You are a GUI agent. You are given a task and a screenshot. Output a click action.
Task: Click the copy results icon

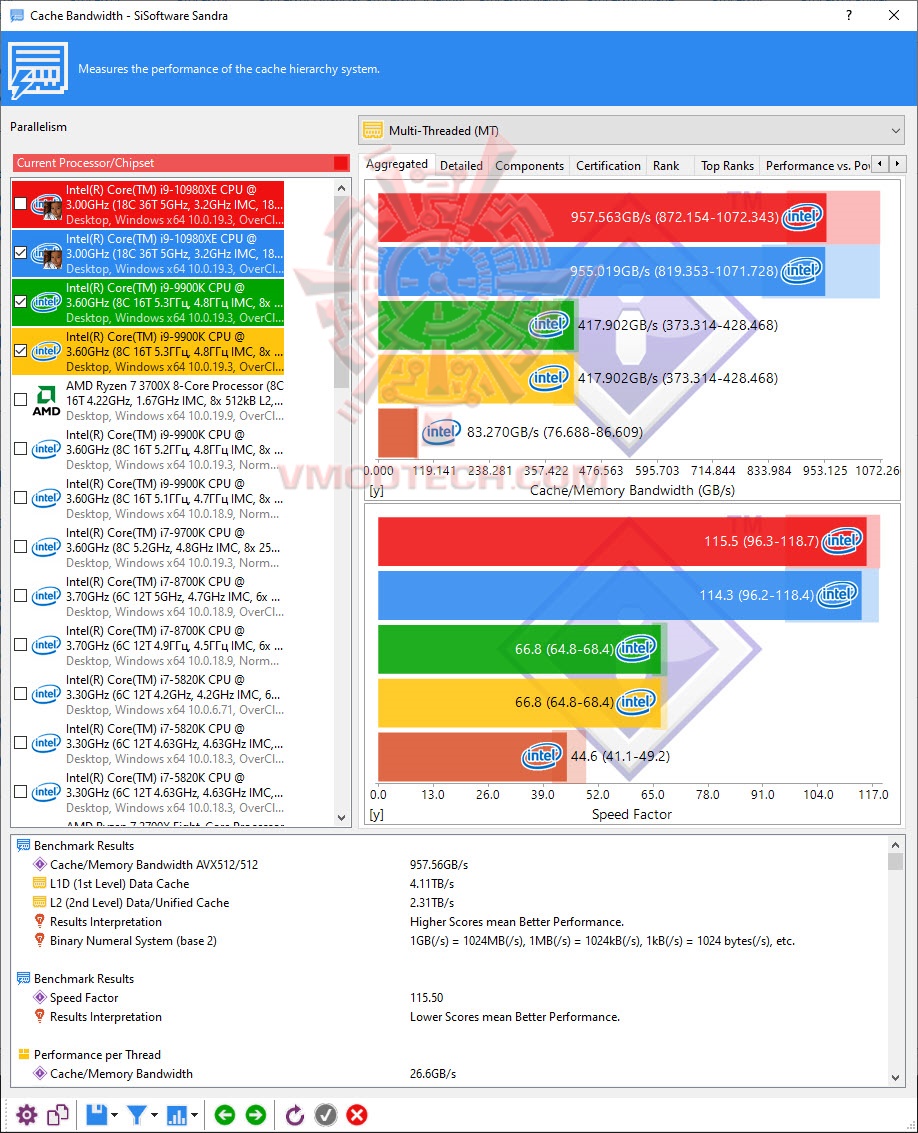point(58,1115)
